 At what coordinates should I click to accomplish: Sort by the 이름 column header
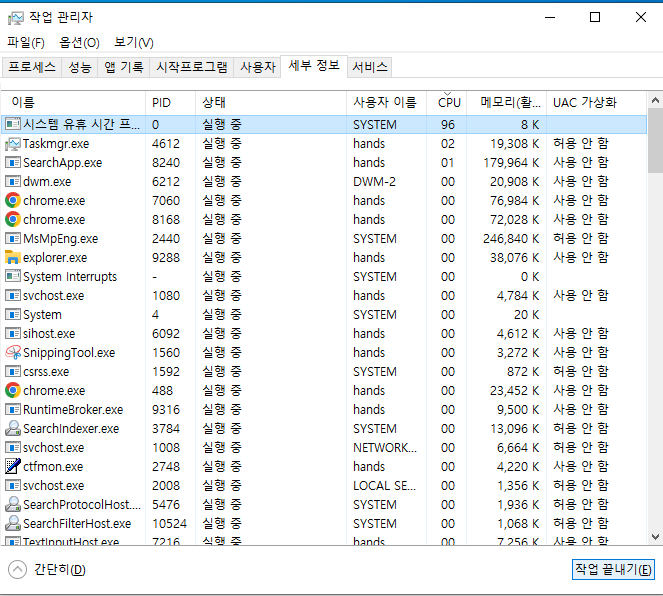[74, 103]
